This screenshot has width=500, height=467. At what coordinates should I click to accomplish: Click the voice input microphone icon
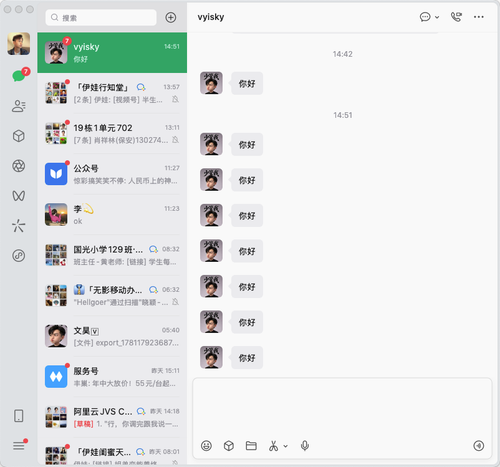click(305, 446)
